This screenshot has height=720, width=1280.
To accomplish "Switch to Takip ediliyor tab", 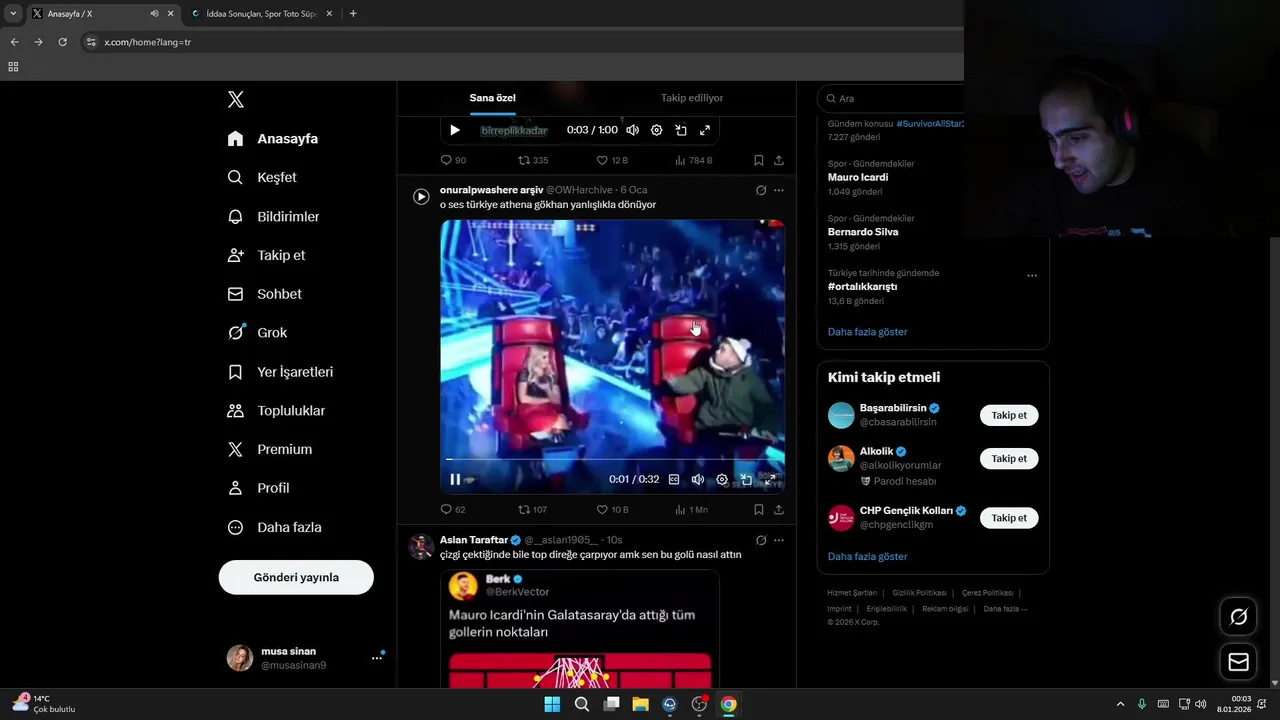I will (x=692, y=98).
